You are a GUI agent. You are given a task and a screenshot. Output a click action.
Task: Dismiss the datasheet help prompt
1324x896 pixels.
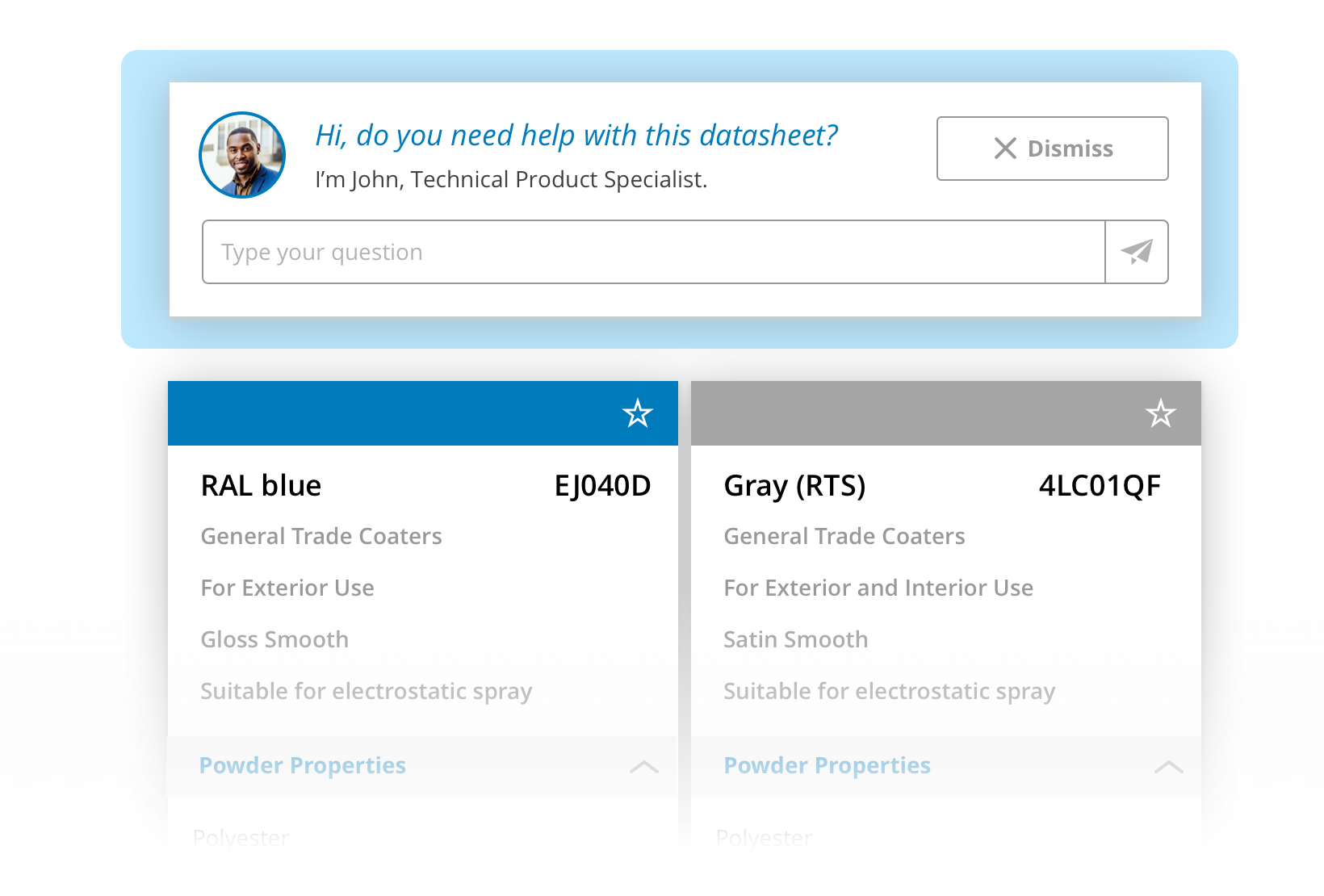(x=1052, y=149)
